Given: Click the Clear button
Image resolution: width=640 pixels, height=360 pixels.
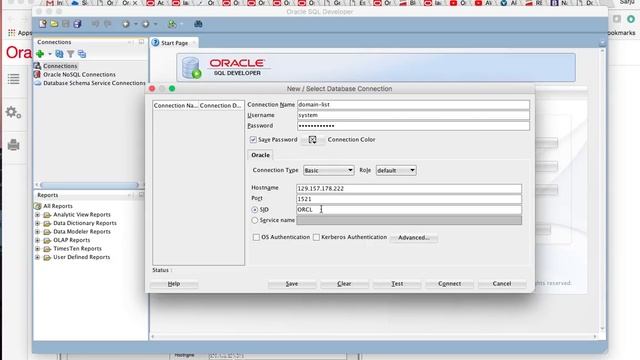Looking at the screenshot, I should [344, 284].
